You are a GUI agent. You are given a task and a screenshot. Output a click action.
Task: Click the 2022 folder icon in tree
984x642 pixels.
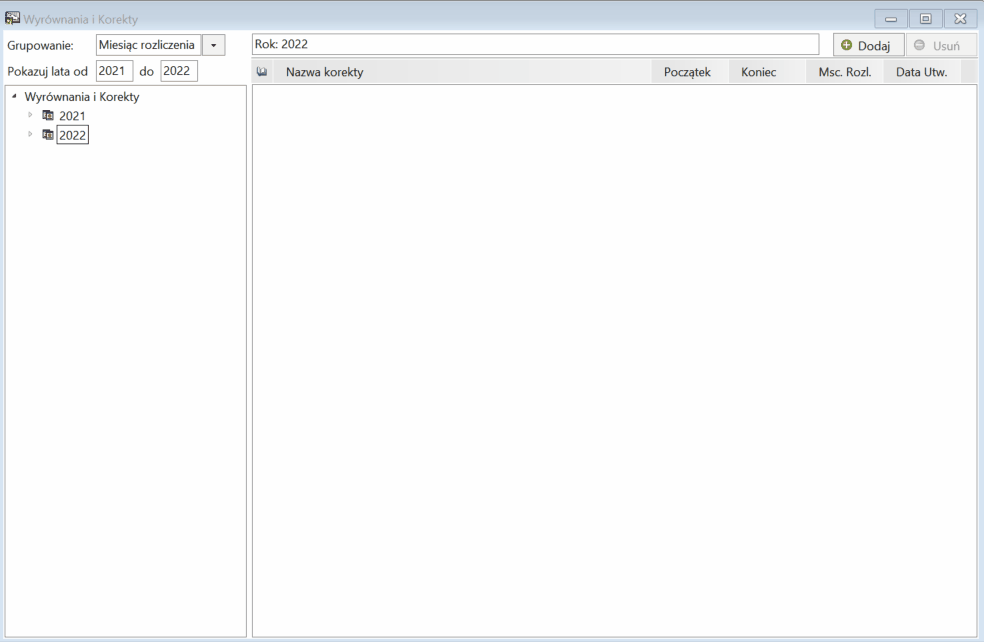click(48, 134)
